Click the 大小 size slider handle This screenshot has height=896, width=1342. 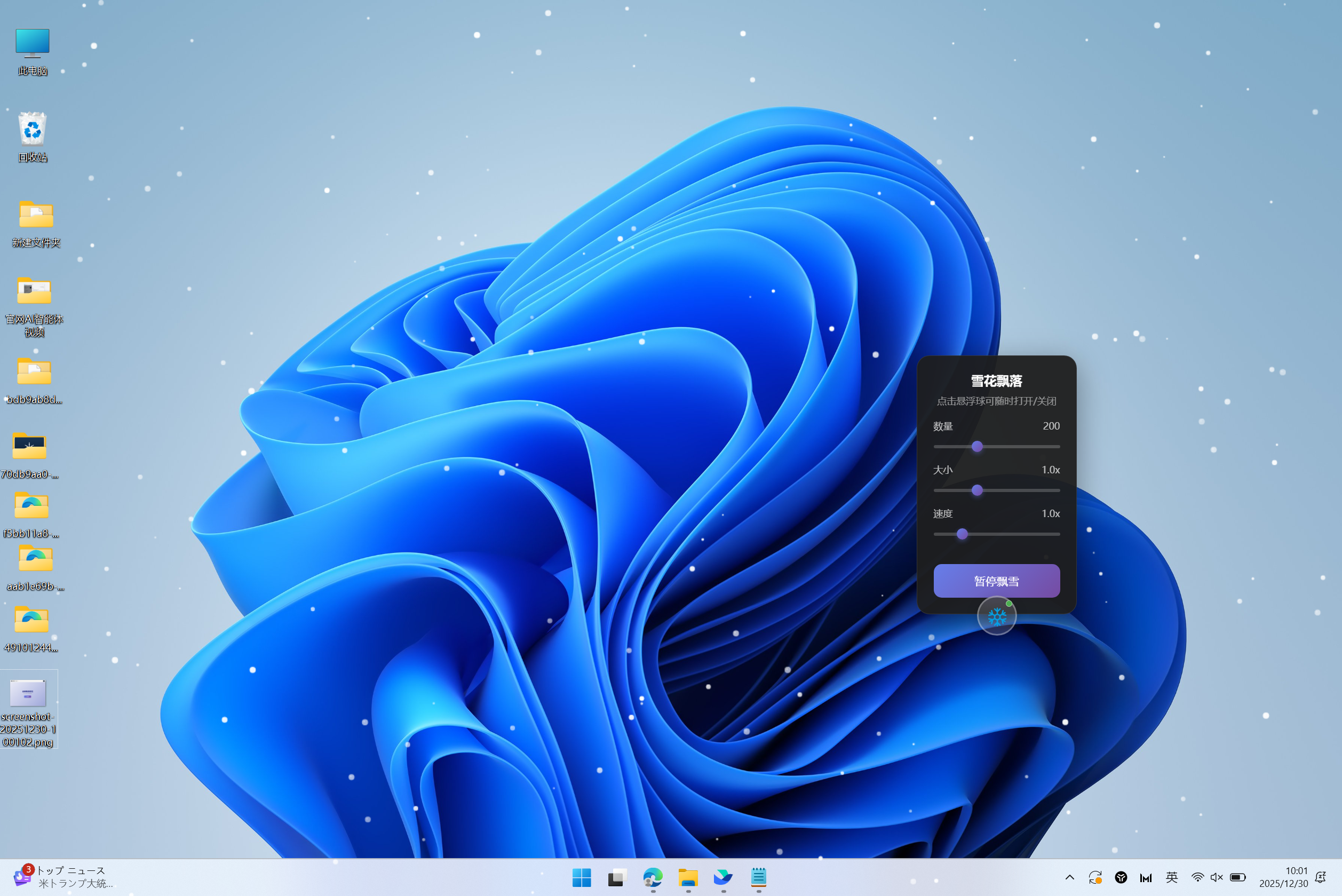[x=977, y=490]
